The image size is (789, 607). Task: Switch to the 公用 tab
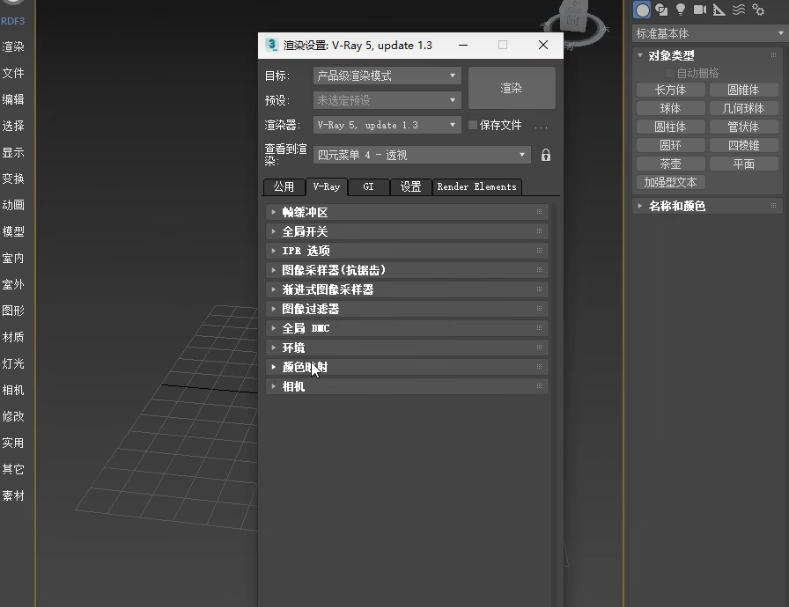(284, 187)
